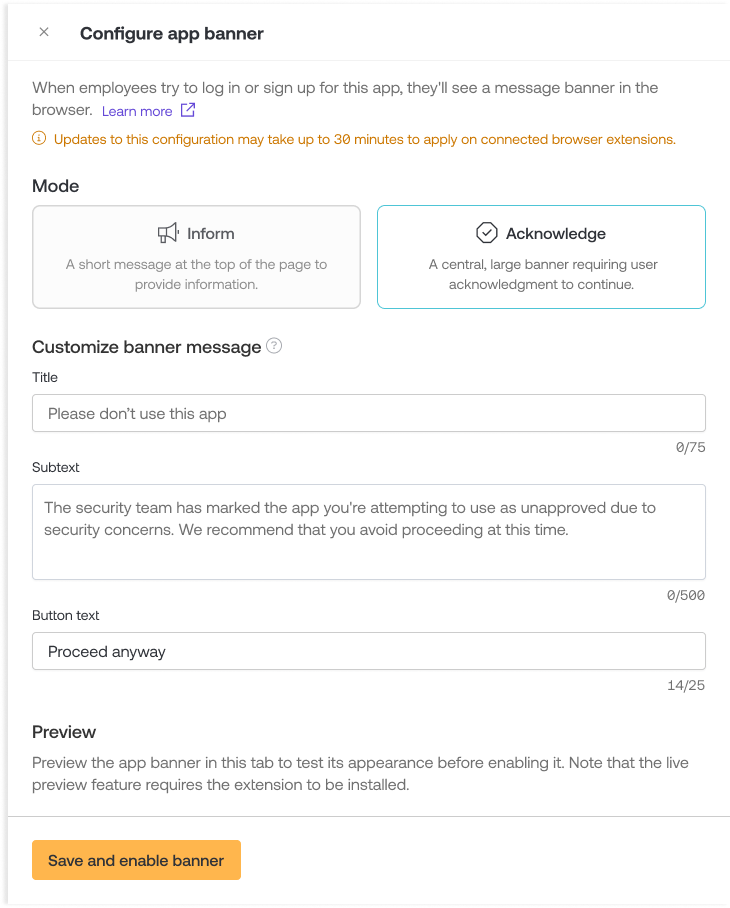Image resolution: width=730 pixels, height=908 pixels.
Task: Open the external link icon beside Learn more
Action: coord(187,111)
